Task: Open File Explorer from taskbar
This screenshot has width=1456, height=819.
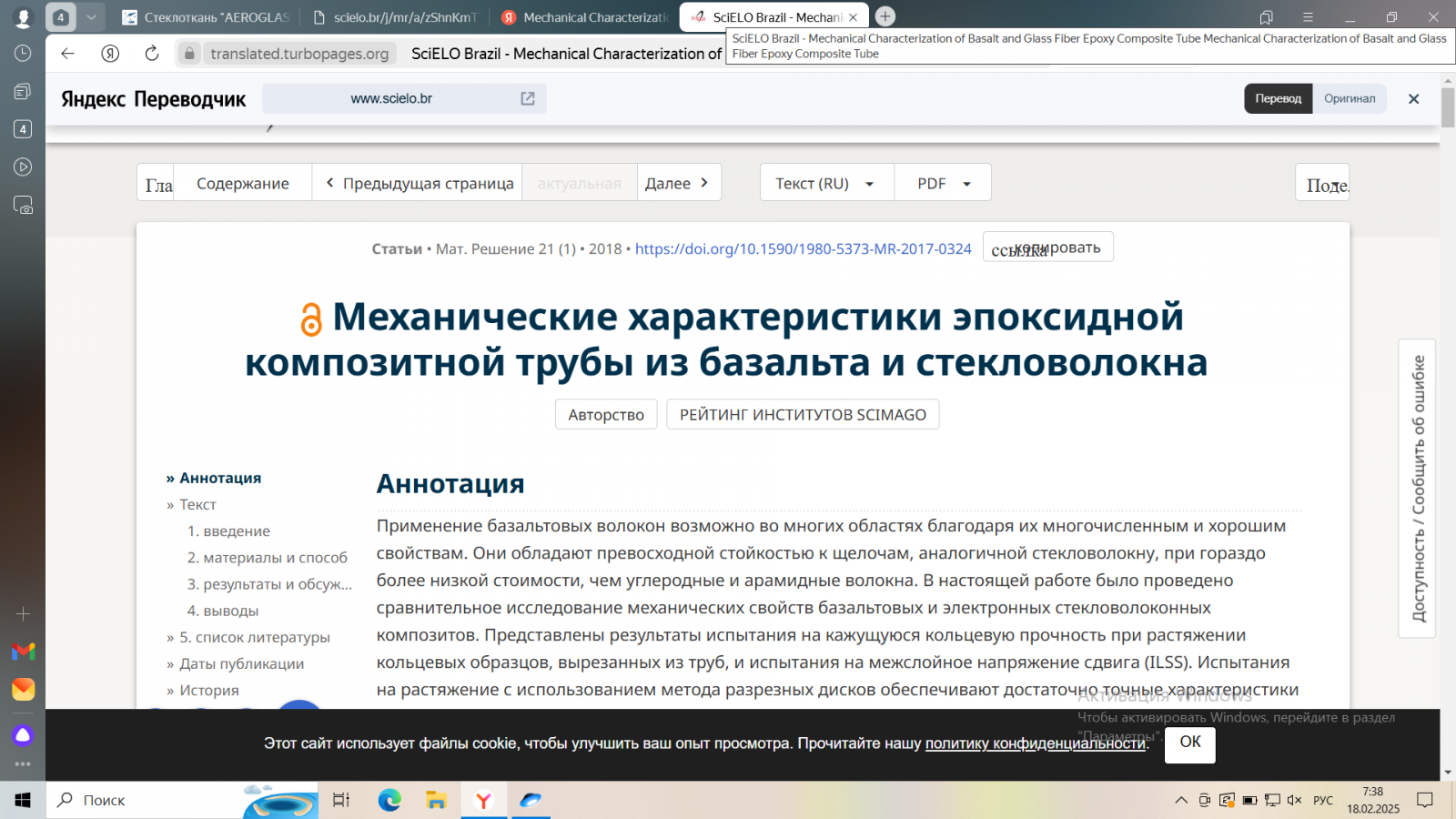Action: tap(437, 800)
